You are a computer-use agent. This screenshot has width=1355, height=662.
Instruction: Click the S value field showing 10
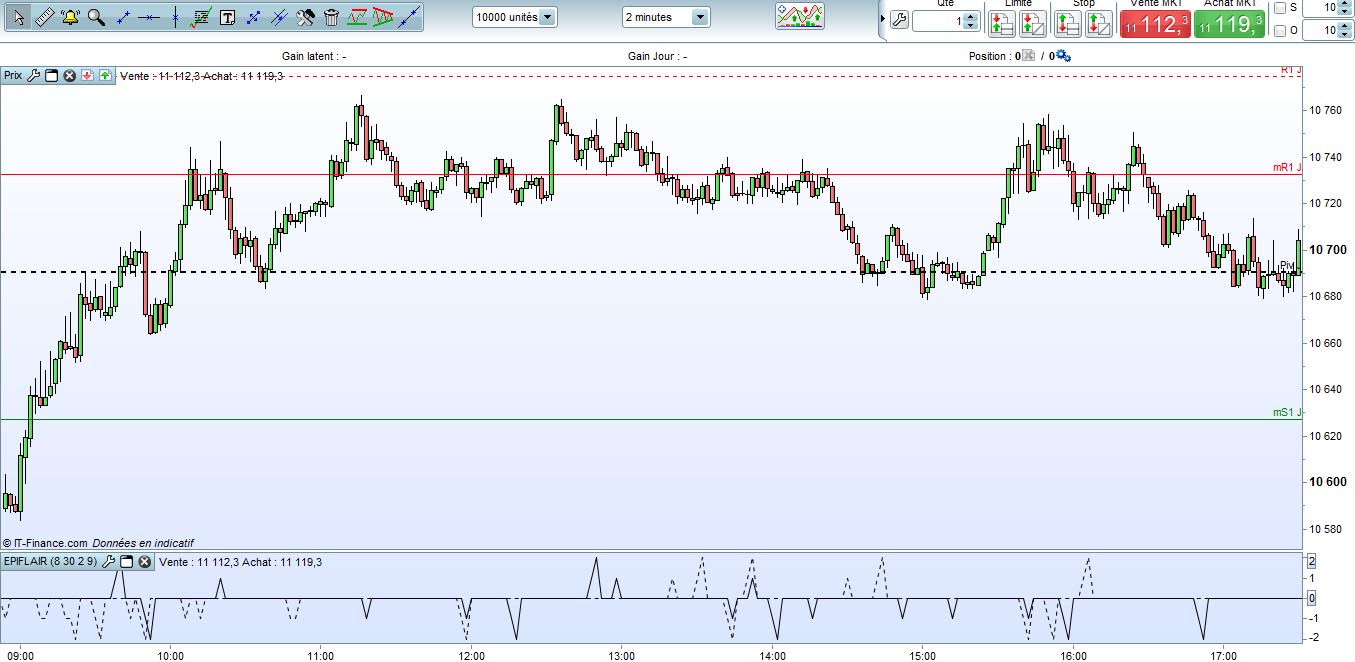point(1321,7)
